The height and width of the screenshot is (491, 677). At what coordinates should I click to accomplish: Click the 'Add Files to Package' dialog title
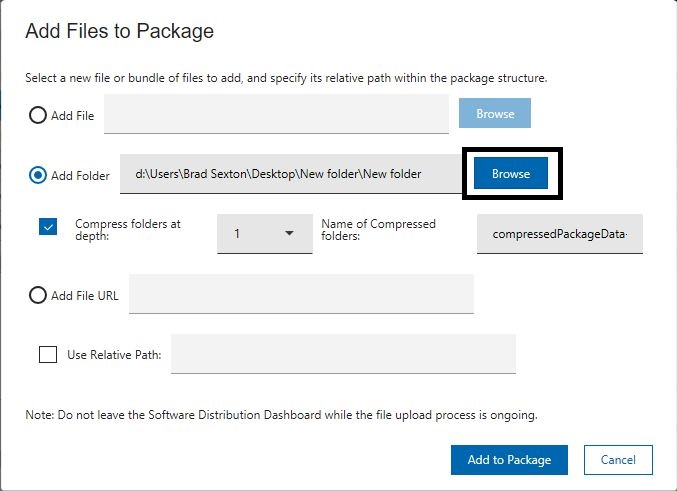pyautogui.click(x=119, y=31)
